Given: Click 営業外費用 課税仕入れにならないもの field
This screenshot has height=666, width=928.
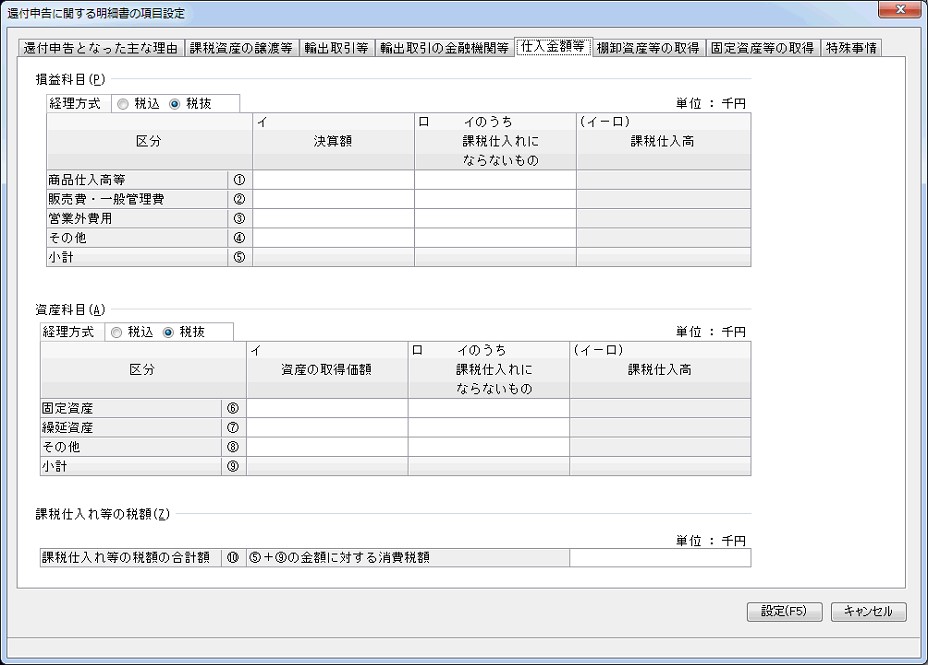Looking at the screenshot, I should click(495, 218).
